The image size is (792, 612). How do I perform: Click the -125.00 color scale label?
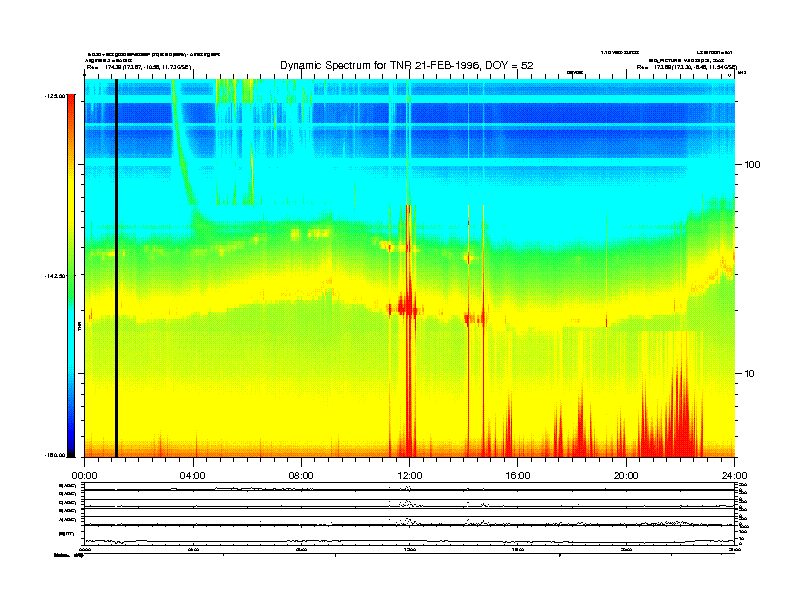click(x=55, y=96)
